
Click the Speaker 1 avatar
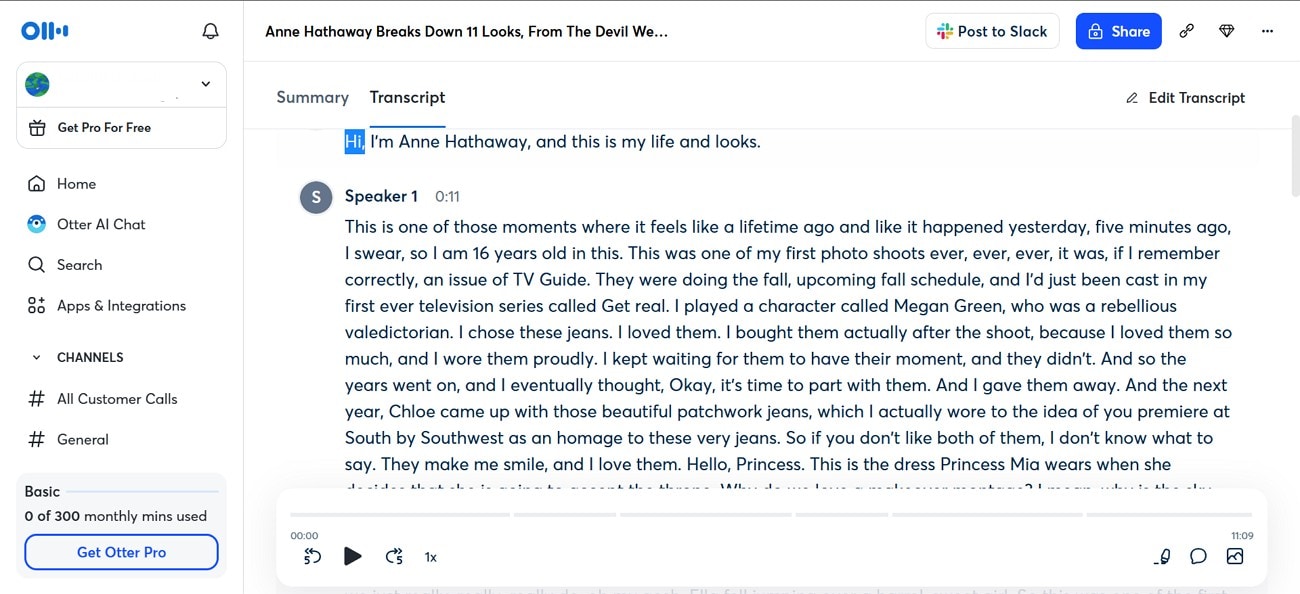[x=316, y=197]
